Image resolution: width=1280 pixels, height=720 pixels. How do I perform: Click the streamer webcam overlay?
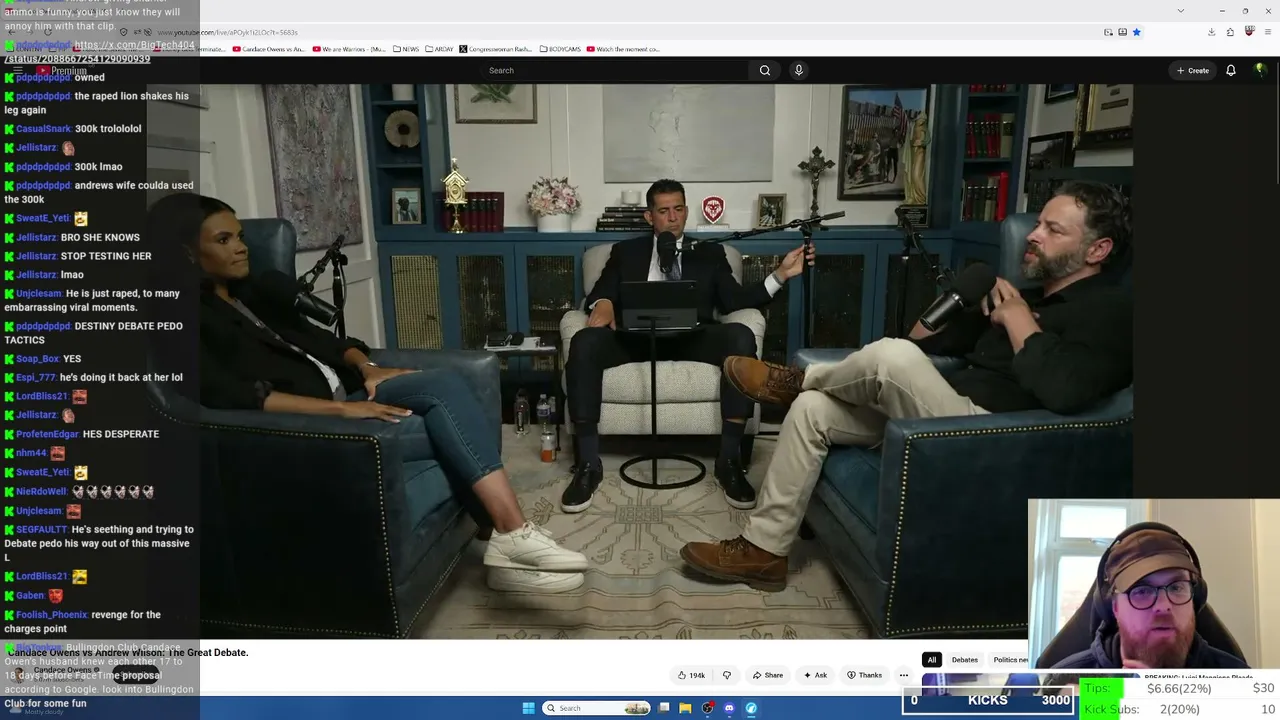(x=1154, y=584)
